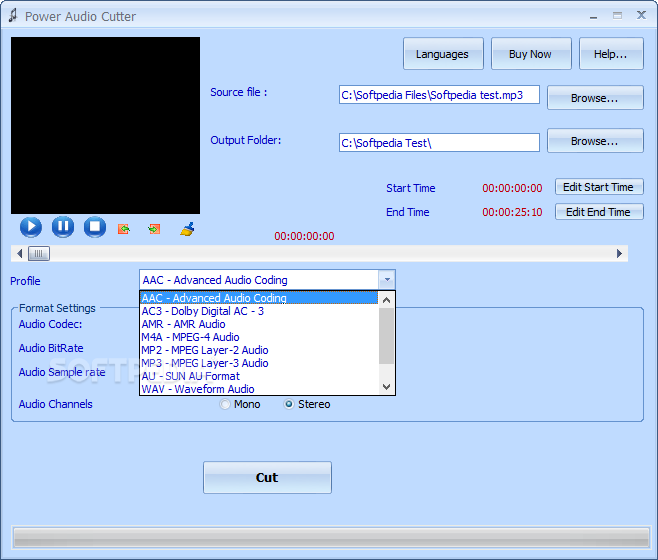Click the seek bar left arrow
658x560 pixels.
pyautogui.click(x=19, y=254)
